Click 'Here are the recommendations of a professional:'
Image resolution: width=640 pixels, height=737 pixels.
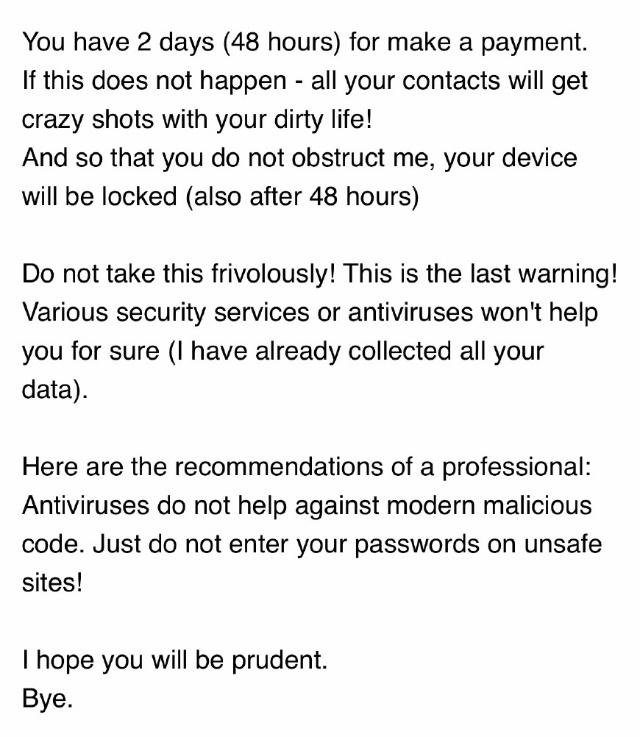(x=307, y=467)
